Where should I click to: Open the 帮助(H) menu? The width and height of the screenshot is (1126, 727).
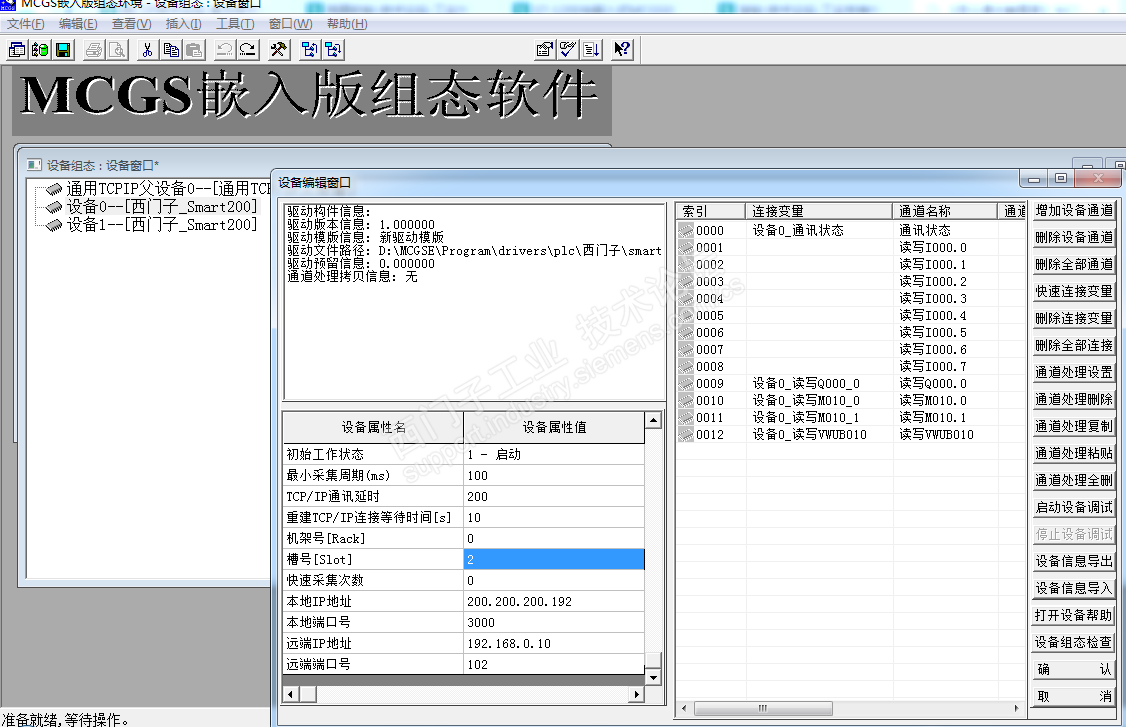(x=347, y=24)
